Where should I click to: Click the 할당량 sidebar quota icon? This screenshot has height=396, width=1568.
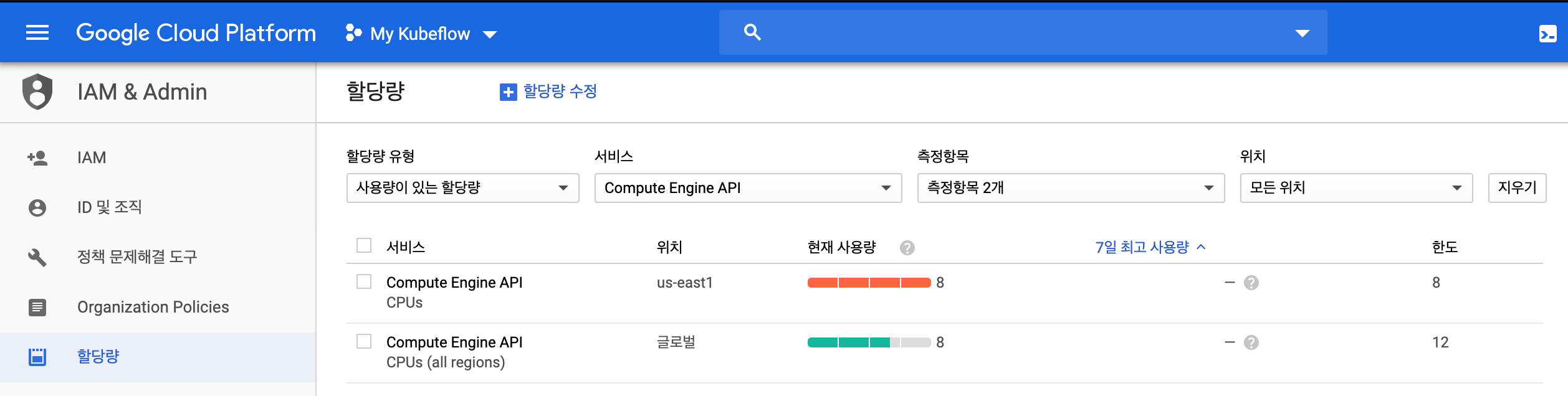coord(37,357)
